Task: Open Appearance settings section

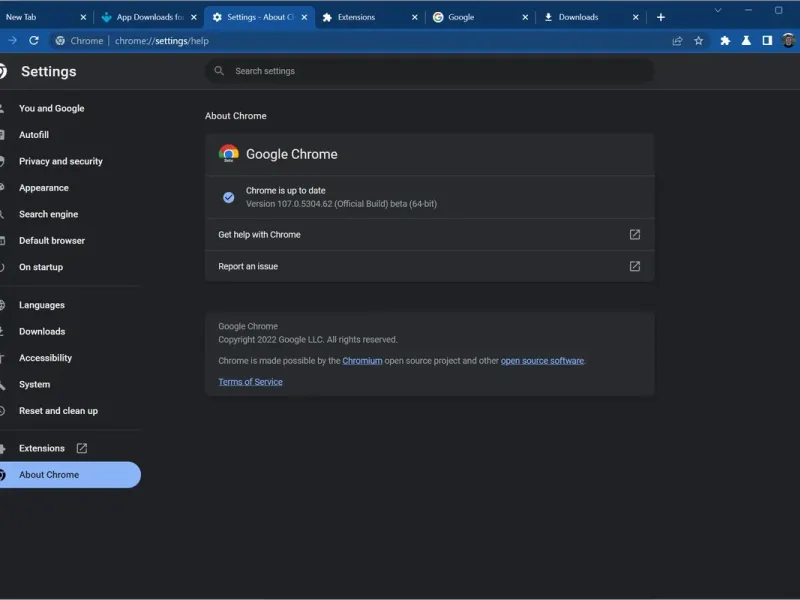Action: tap(44, 188)
